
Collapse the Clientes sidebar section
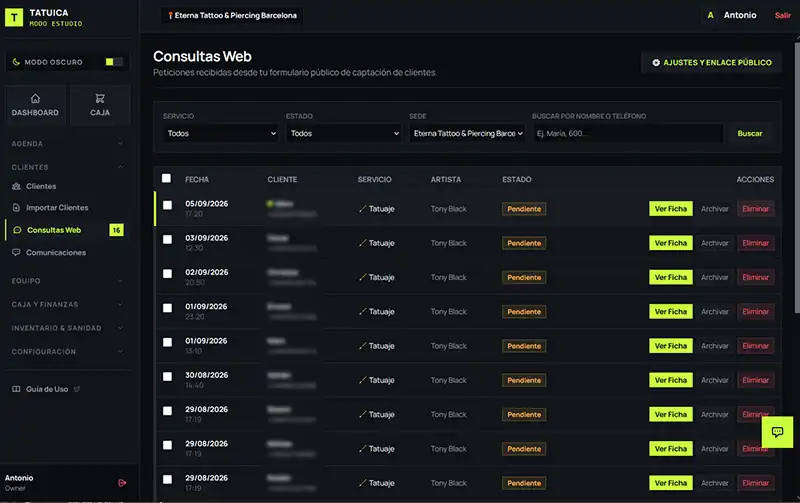click(x=67, y=167)
